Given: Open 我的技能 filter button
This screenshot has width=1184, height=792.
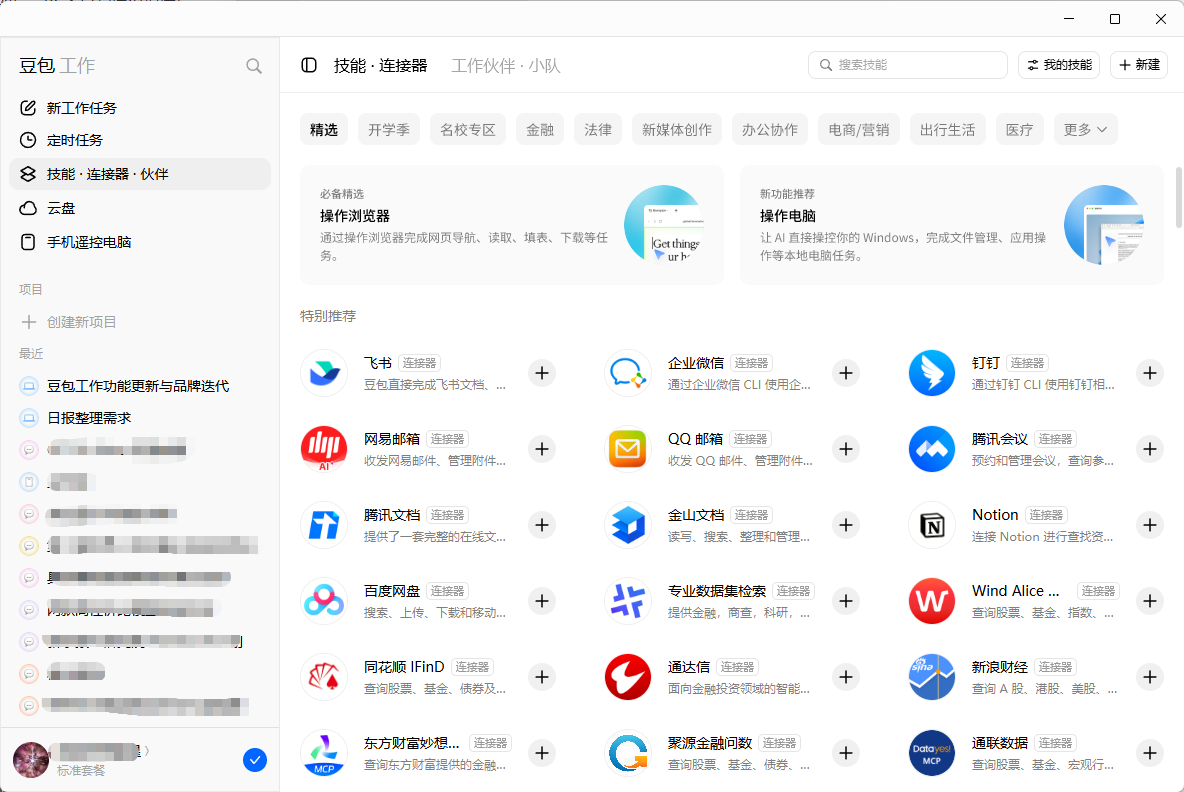Looking at the screenshot, I should (1059, 65).
